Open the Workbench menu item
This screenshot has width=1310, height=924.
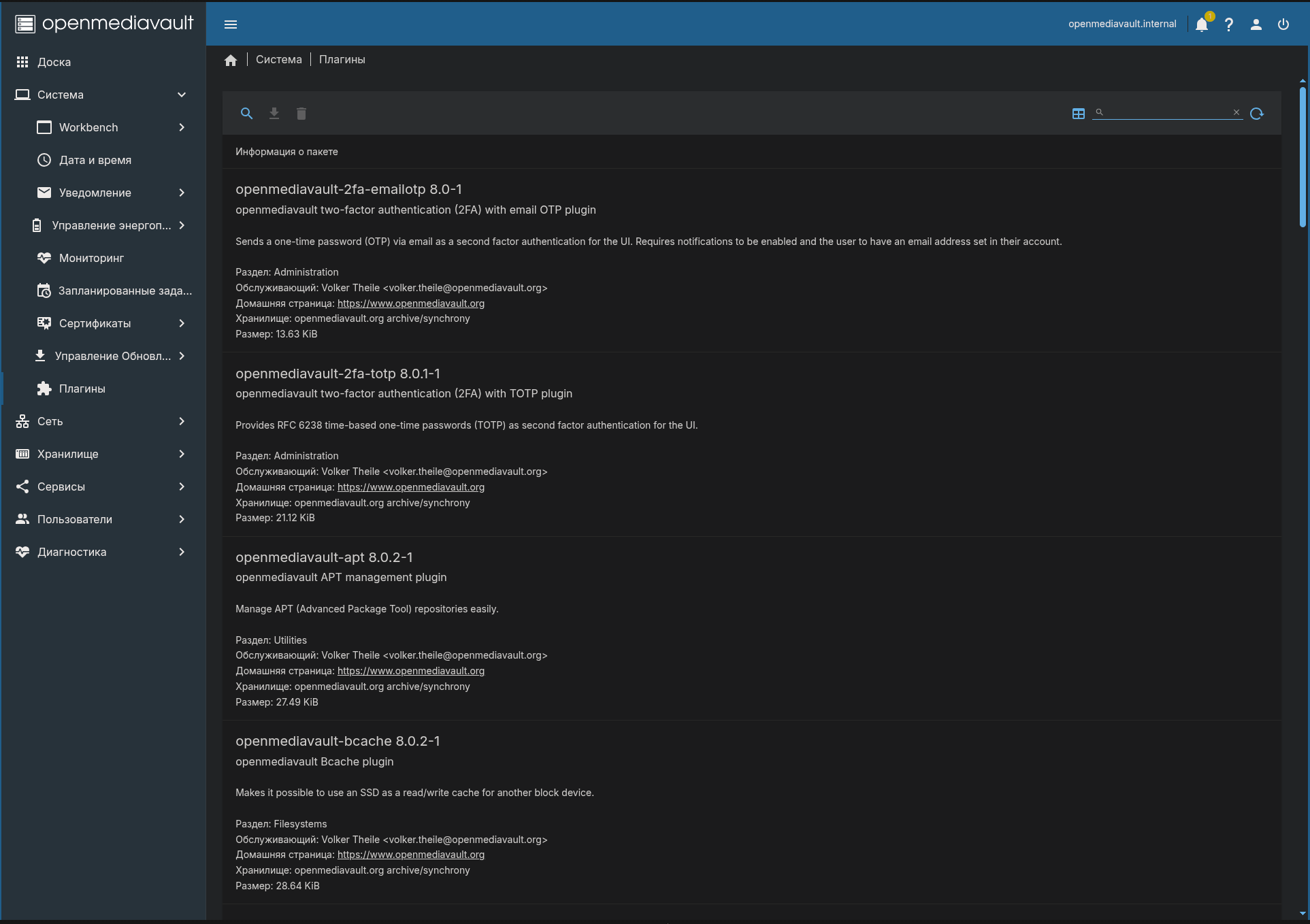click(x=103, y=127)
